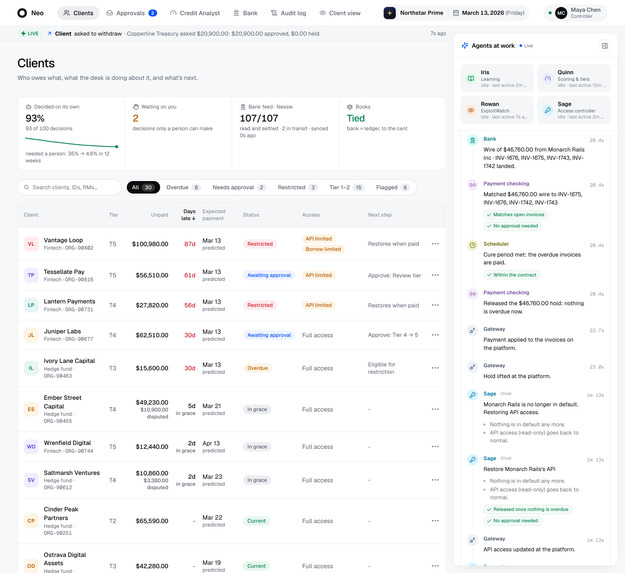
Task: Click the Agents at work sparkle icon
Action: pos(465,46)
